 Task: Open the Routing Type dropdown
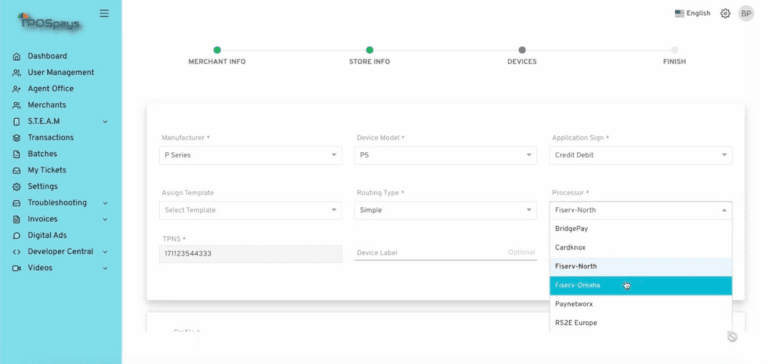pos(445,210)
